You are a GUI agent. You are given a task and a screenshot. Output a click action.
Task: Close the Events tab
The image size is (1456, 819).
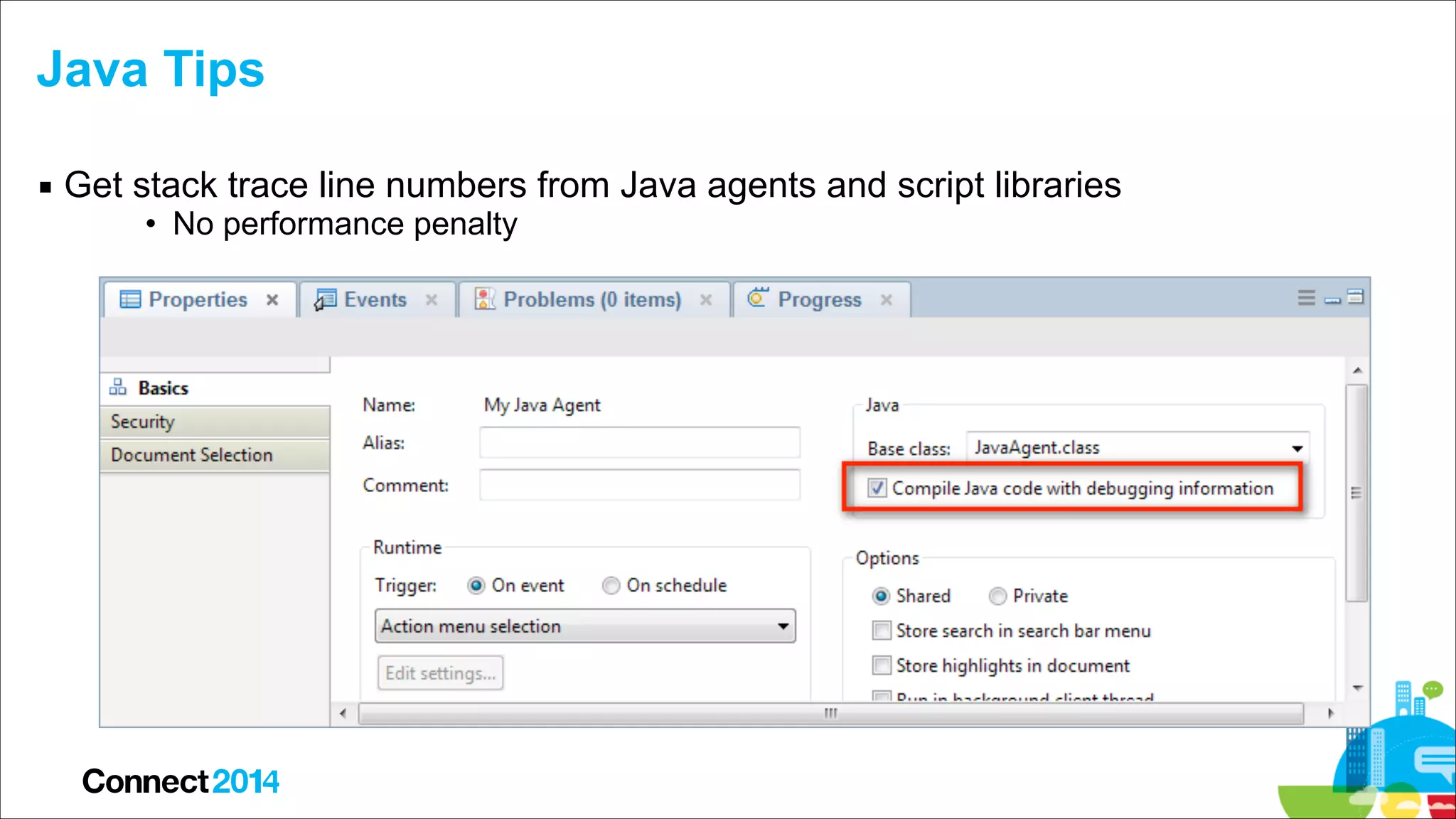[x=432, y=300]
